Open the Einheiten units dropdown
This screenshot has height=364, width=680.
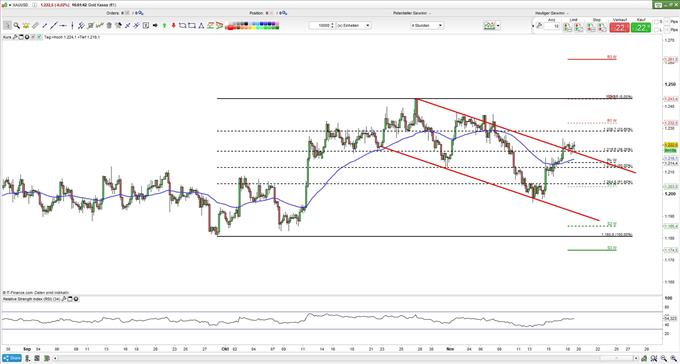354,25
